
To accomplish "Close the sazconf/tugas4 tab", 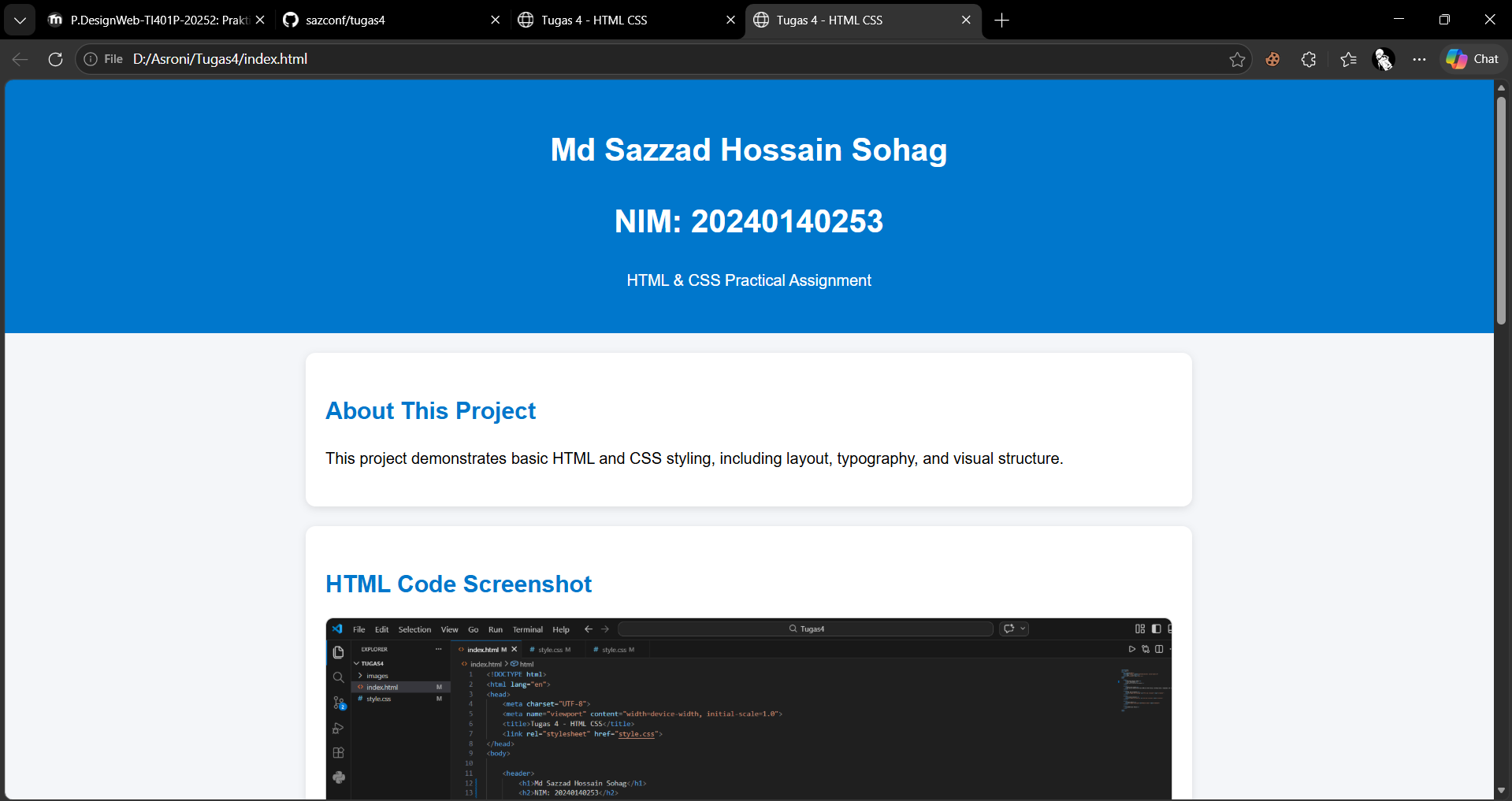I will pos(495,20).
